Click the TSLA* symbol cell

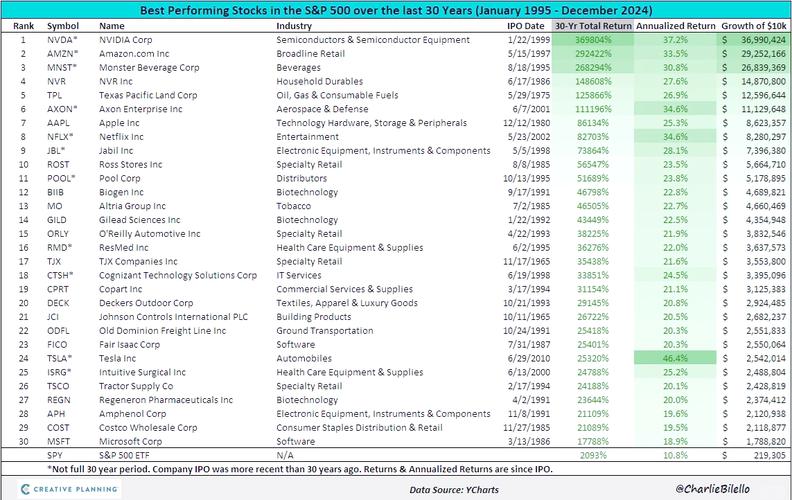[60, 359]
